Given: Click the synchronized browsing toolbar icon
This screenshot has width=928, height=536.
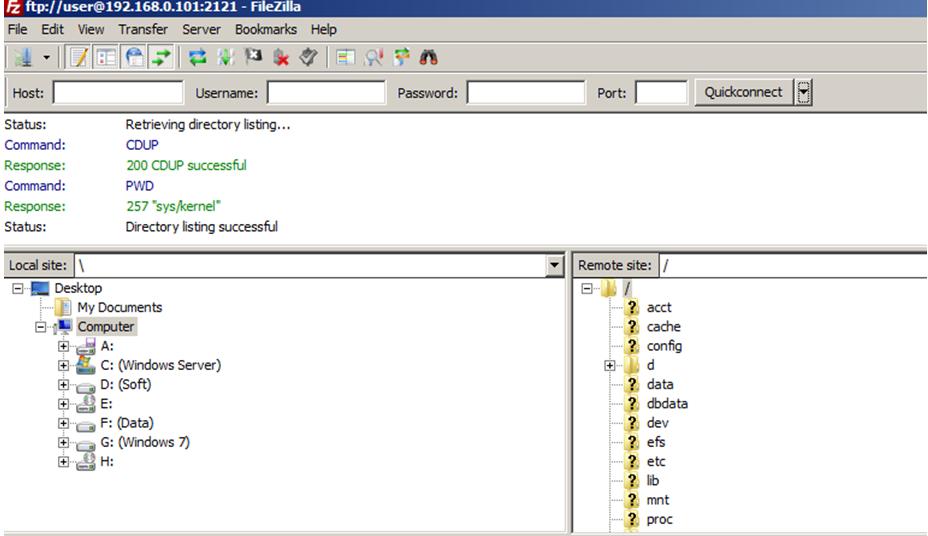Looking at the screenshot, I should tap(401, 57).
